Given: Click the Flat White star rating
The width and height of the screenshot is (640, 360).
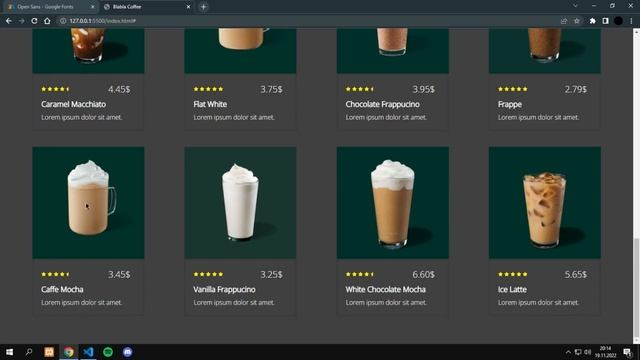Looking at the screenshot, I should [x=208, y=89].
